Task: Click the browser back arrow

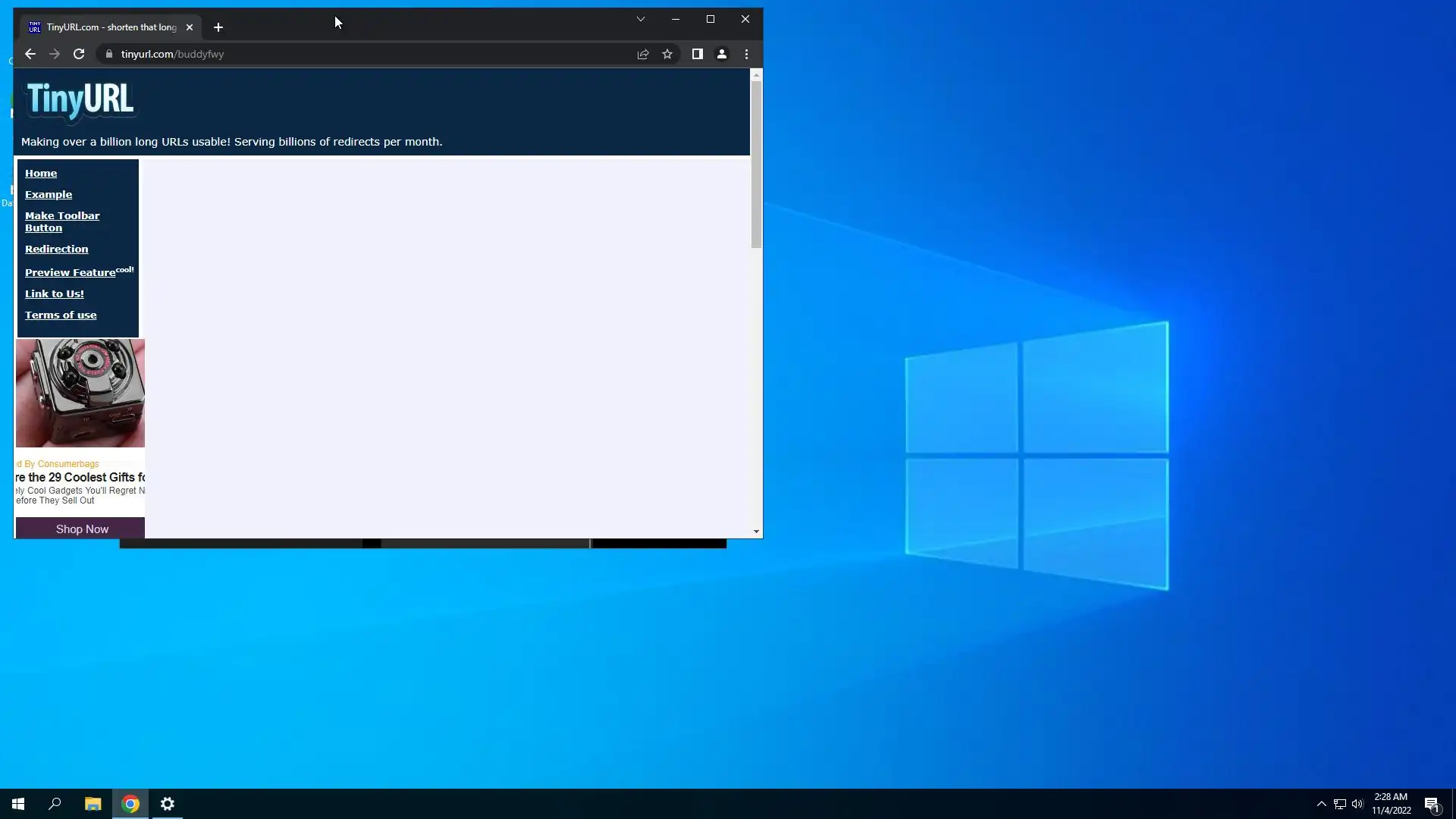Action: point(30,54)
